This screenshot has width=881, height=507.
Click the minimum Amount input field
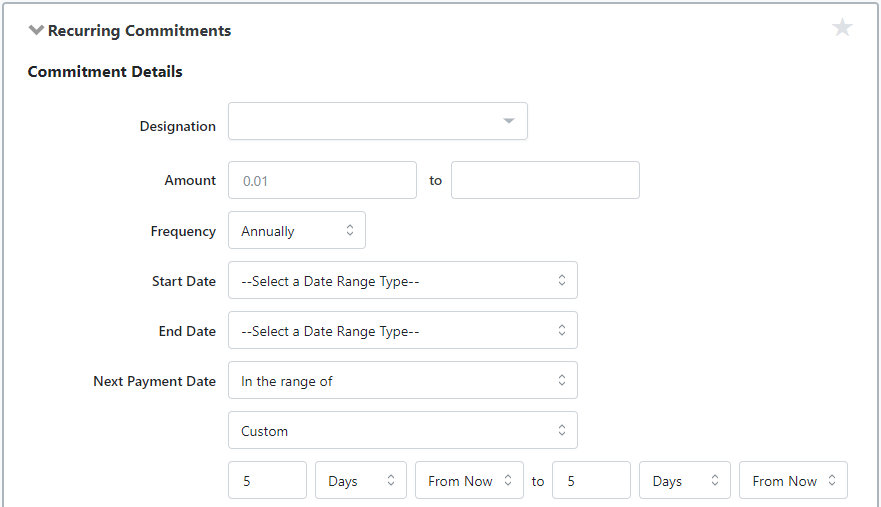click(322, 181)
